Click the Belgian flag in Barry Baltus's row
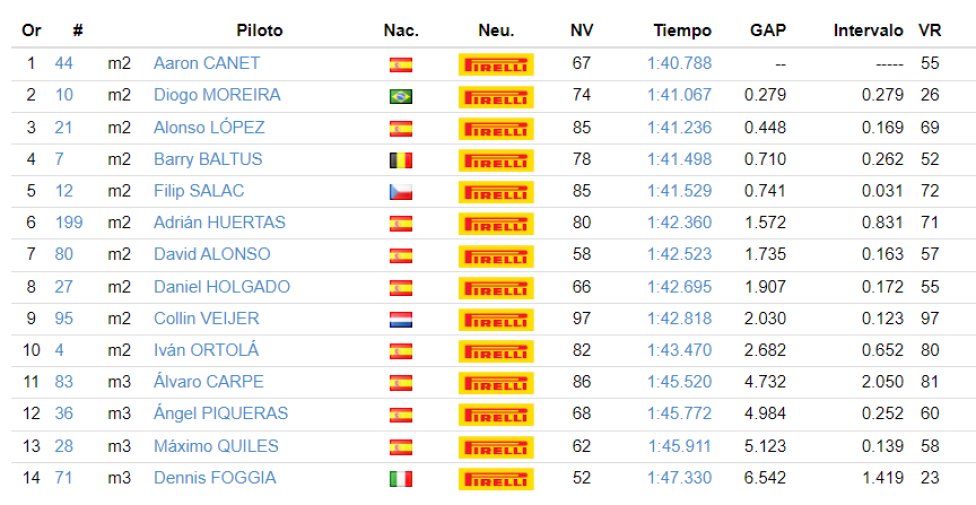Screen dimensions: 976x505 coord(401,161)
